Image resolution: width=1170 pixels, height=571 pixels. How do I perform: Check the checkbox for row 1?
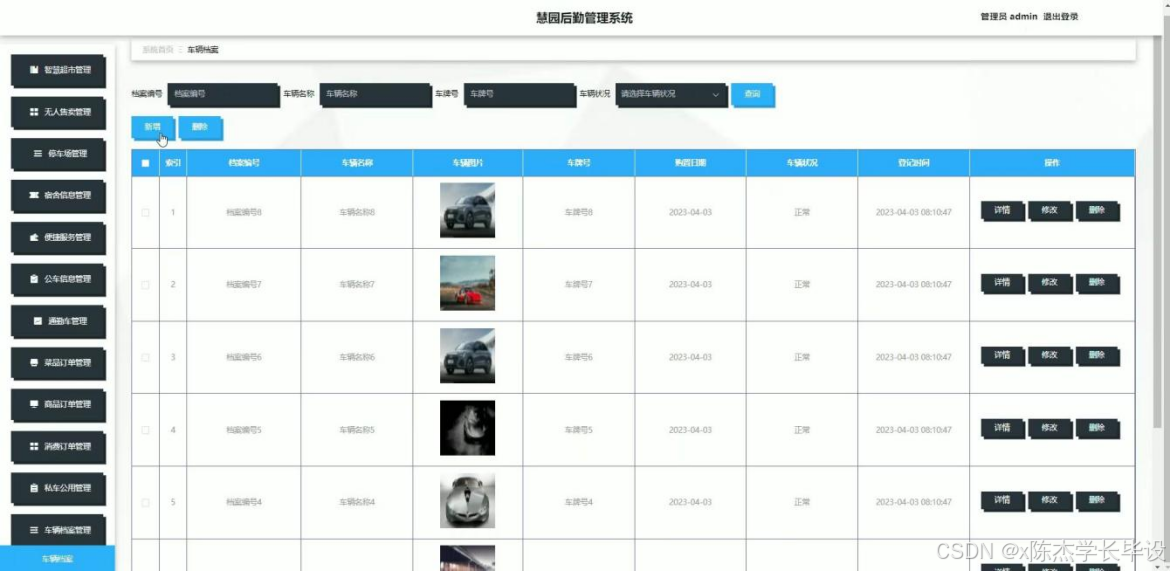(x=146, y=213)
